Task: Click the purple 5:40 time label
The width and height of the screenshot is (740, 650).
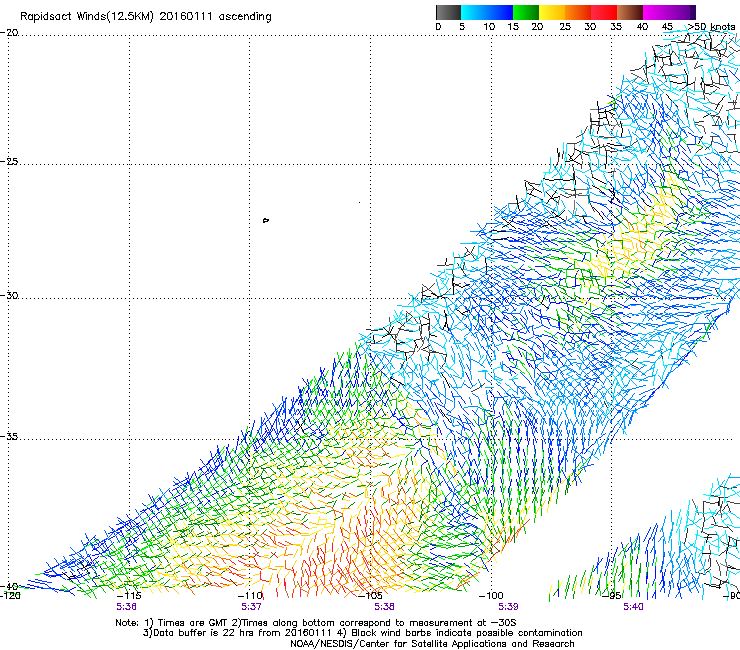Action: [x=633, y=607]
